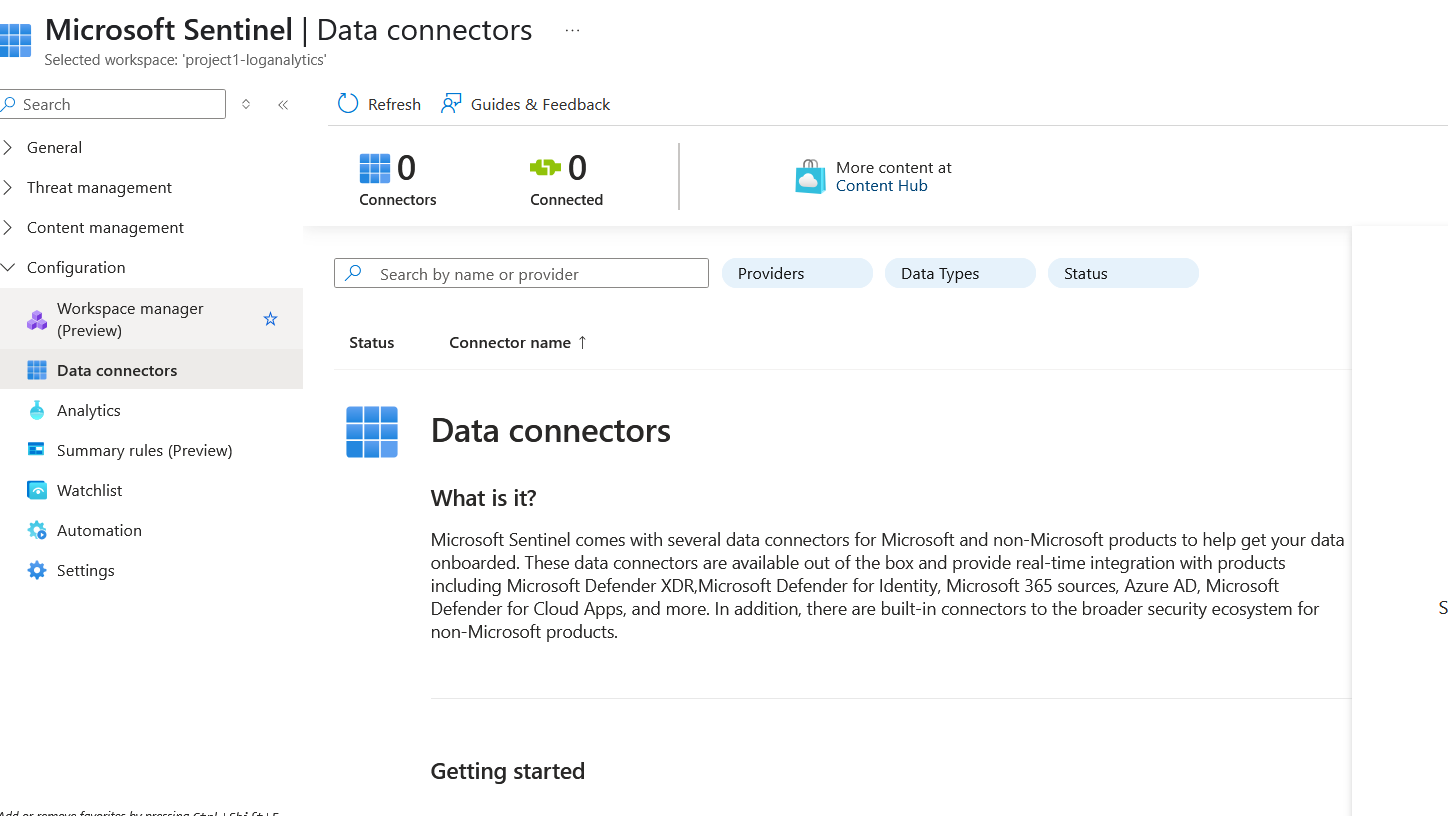This screenshot has width=1448, height=816.
Task: Open Automation page
Action: click(x=99, y=530)
